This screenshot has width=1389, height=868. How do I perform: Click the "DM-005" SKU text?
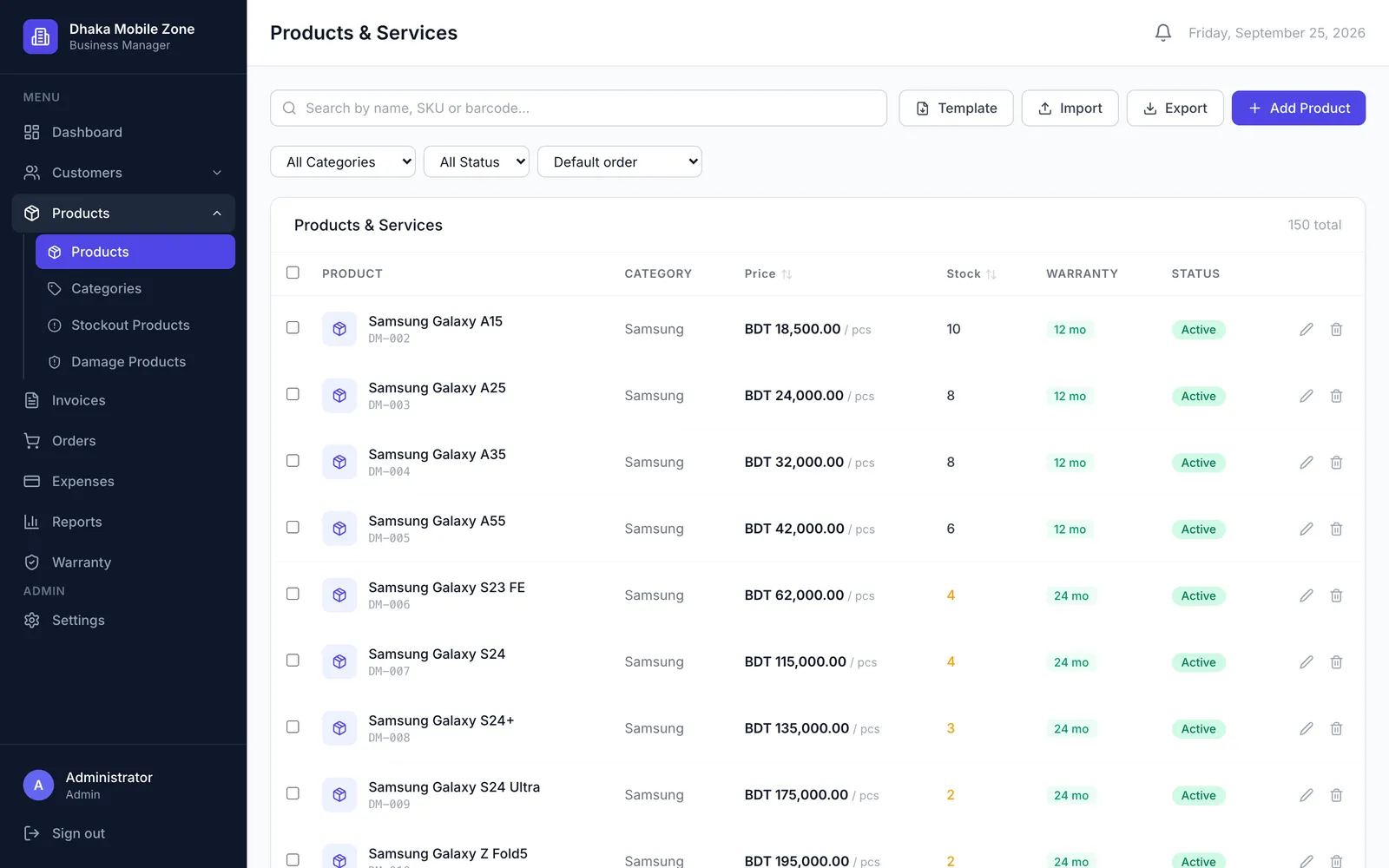click(x=389, y=538)
